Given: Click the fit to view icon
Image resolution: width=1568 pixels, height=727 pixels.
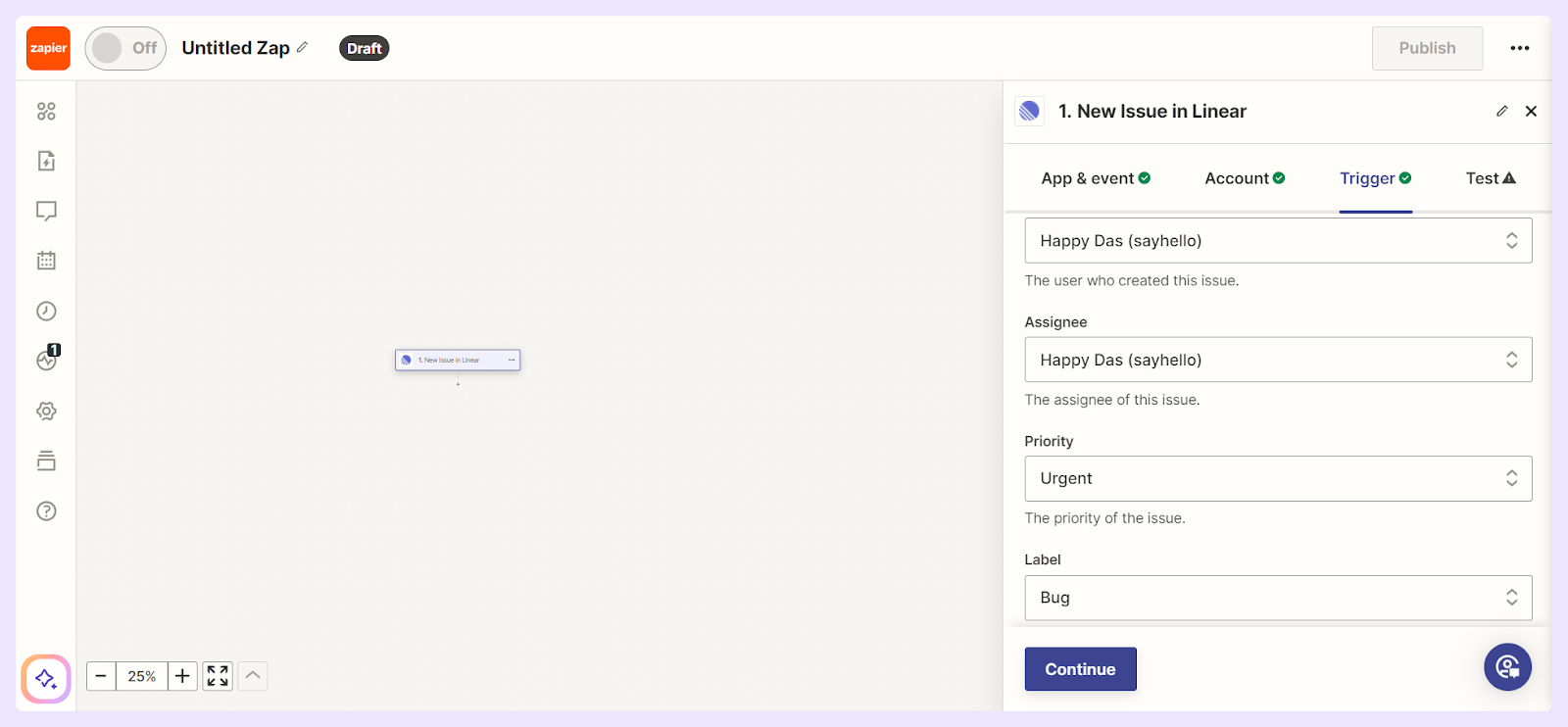Looking at the screenshot, I should click(x=218, y=676).
